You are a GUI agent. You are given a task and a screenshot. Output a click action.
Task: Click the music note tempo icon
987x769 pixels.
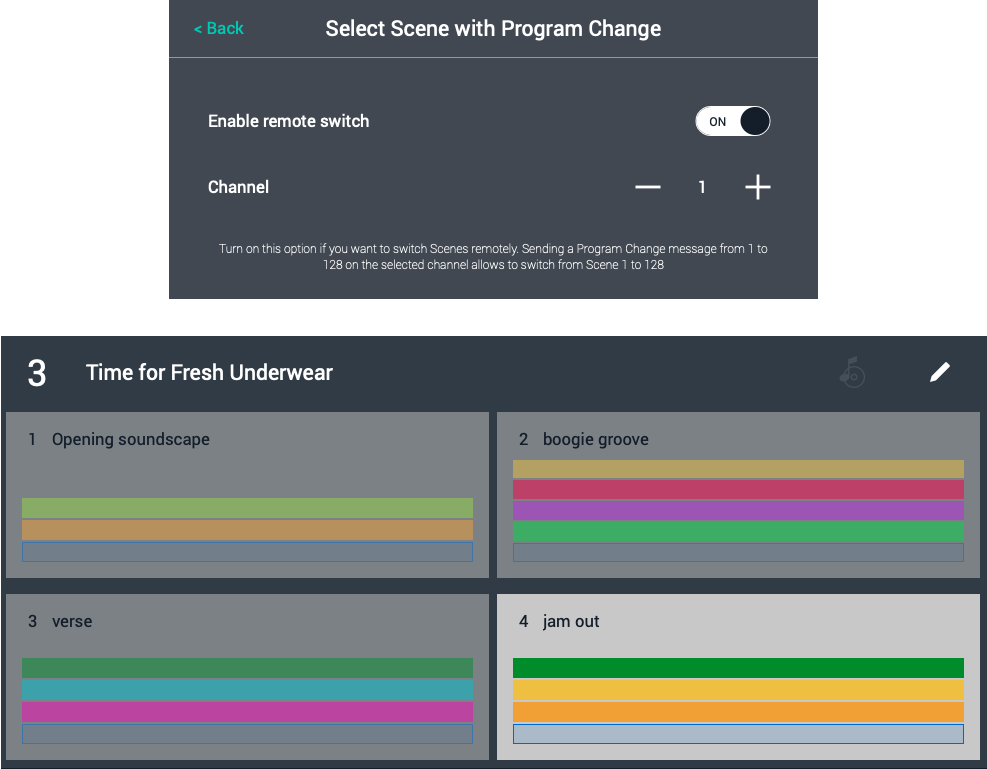pos(852,374)
